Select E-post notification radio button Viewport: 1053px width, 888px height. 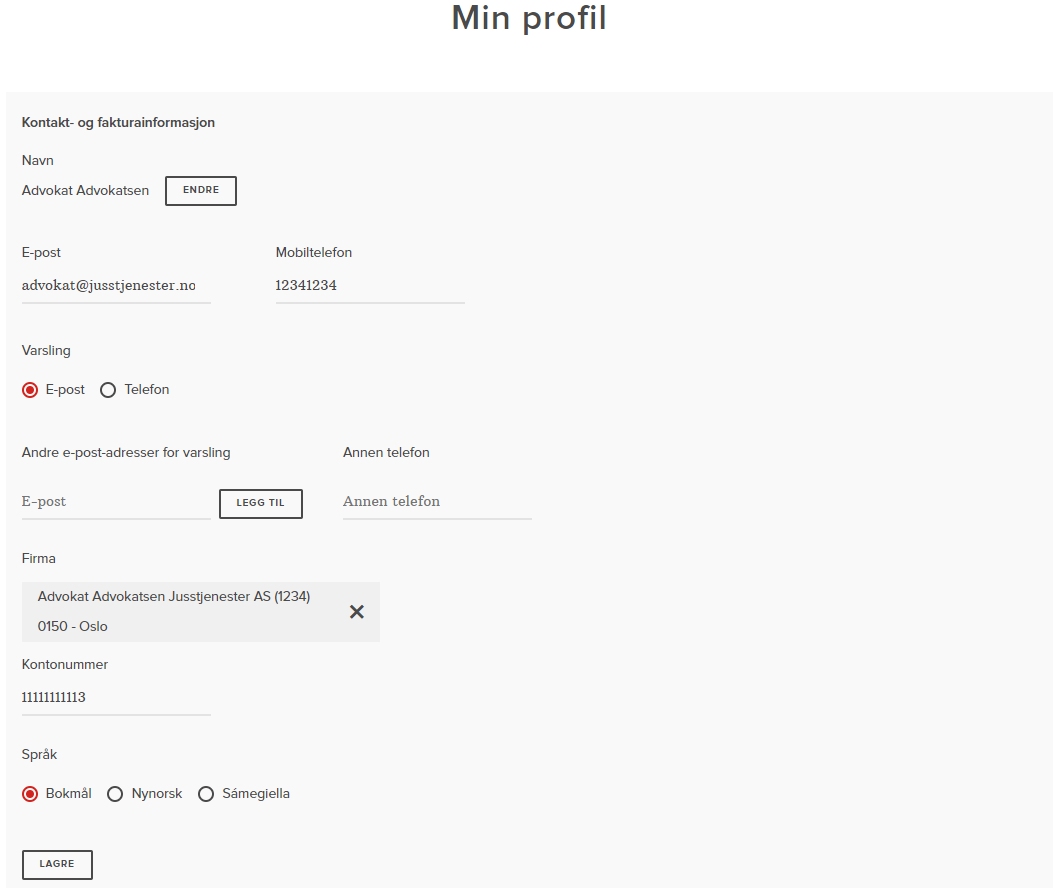(30, 390)
